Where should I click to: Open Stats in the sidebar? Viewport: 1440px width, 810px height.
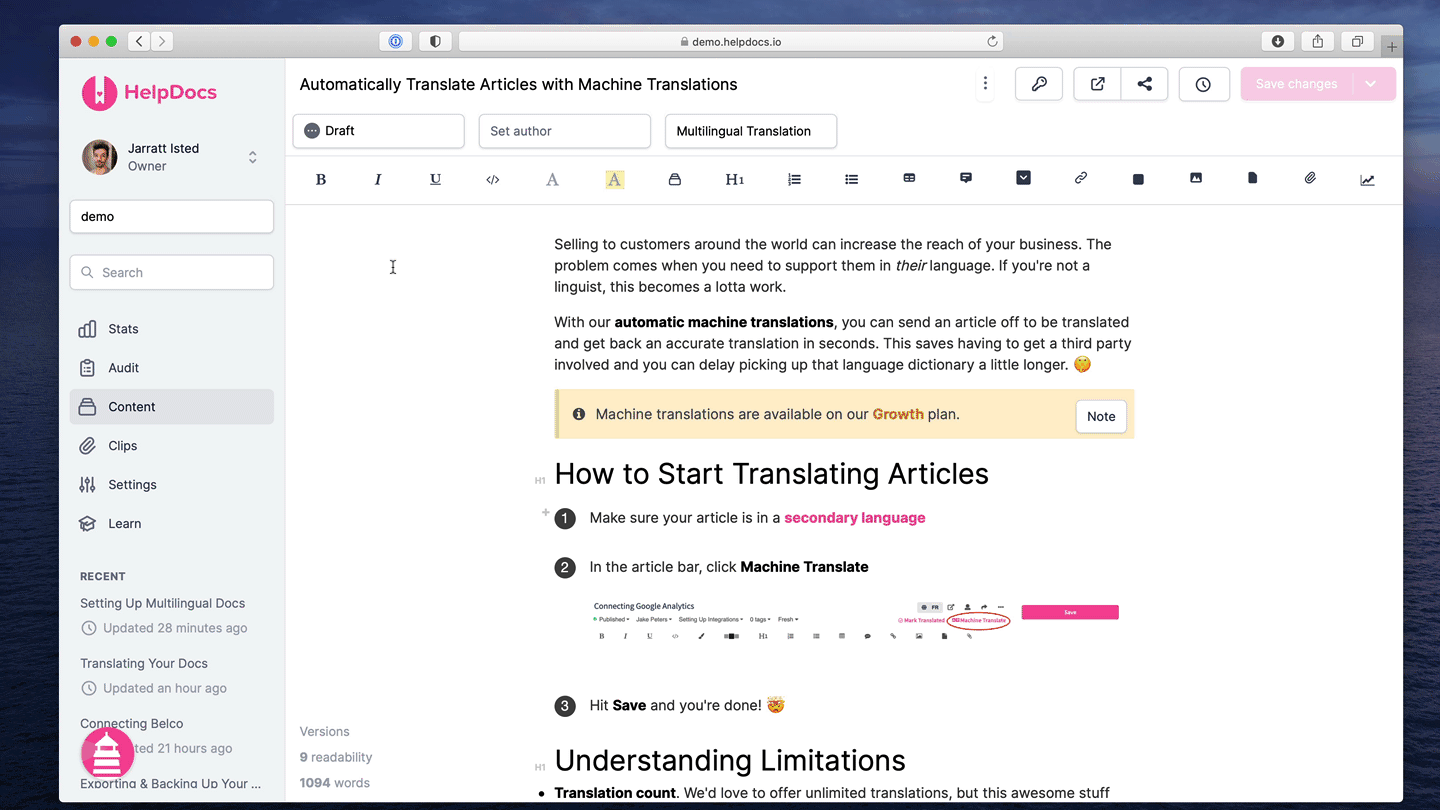171,329
